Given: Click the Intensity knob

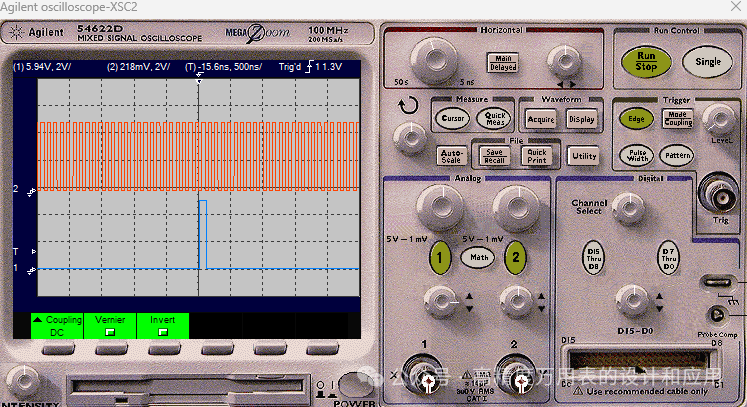Looking at the screenshot, I should [x=22, y=382].
